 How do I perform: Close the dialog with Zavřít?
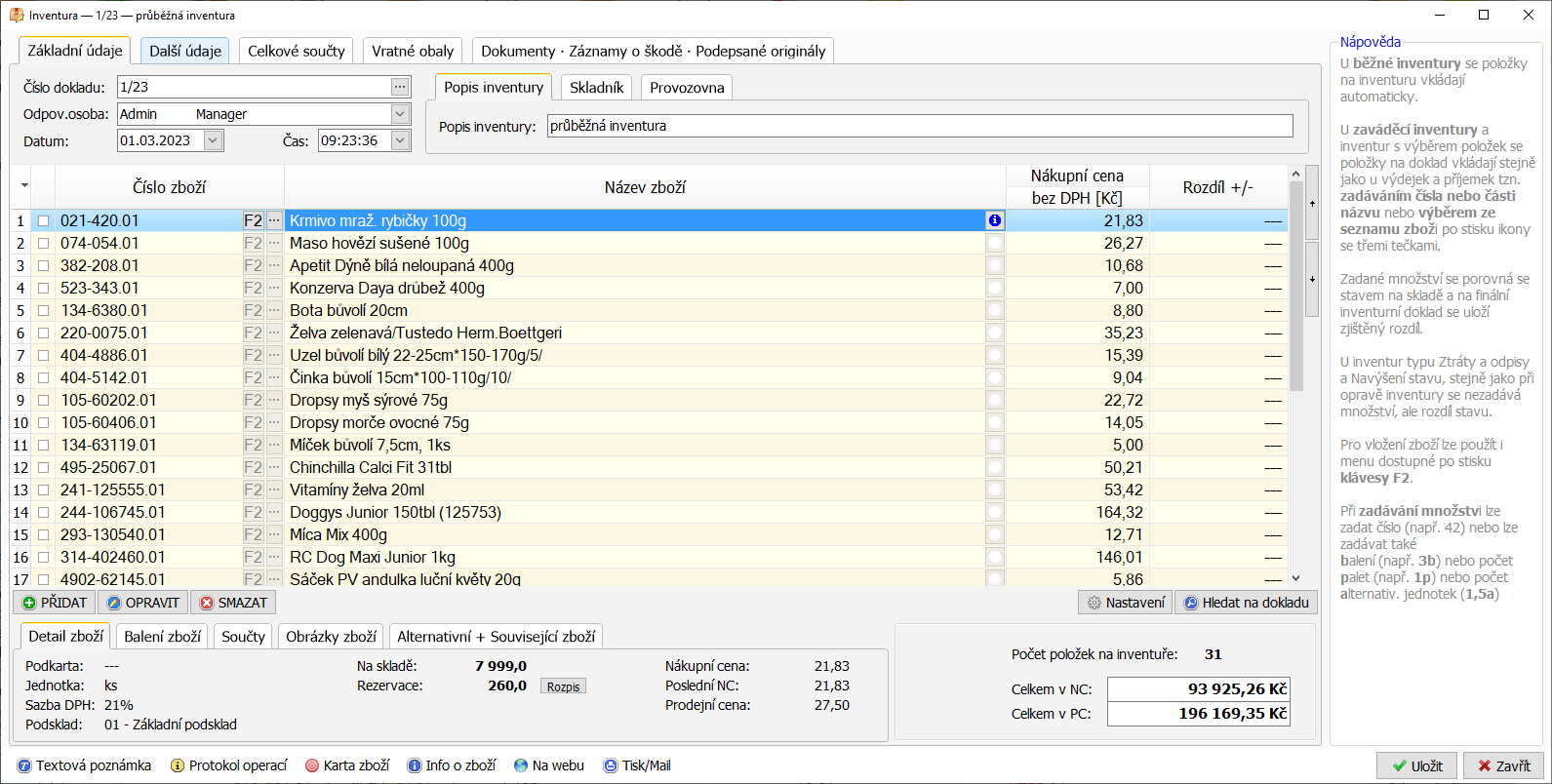point(1503,765)
